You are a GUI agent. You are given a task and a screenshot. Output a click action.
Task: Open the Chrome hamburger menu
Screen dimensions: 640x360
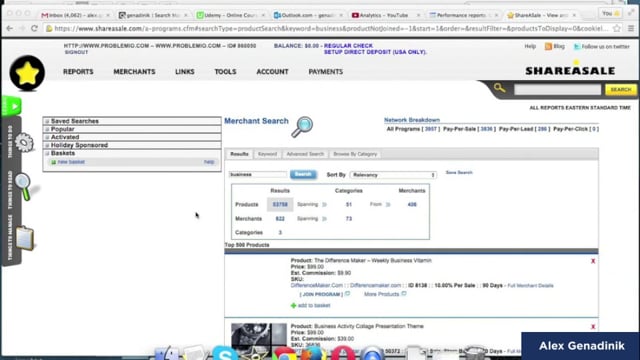pyautogui.click(x=631, y=29)
